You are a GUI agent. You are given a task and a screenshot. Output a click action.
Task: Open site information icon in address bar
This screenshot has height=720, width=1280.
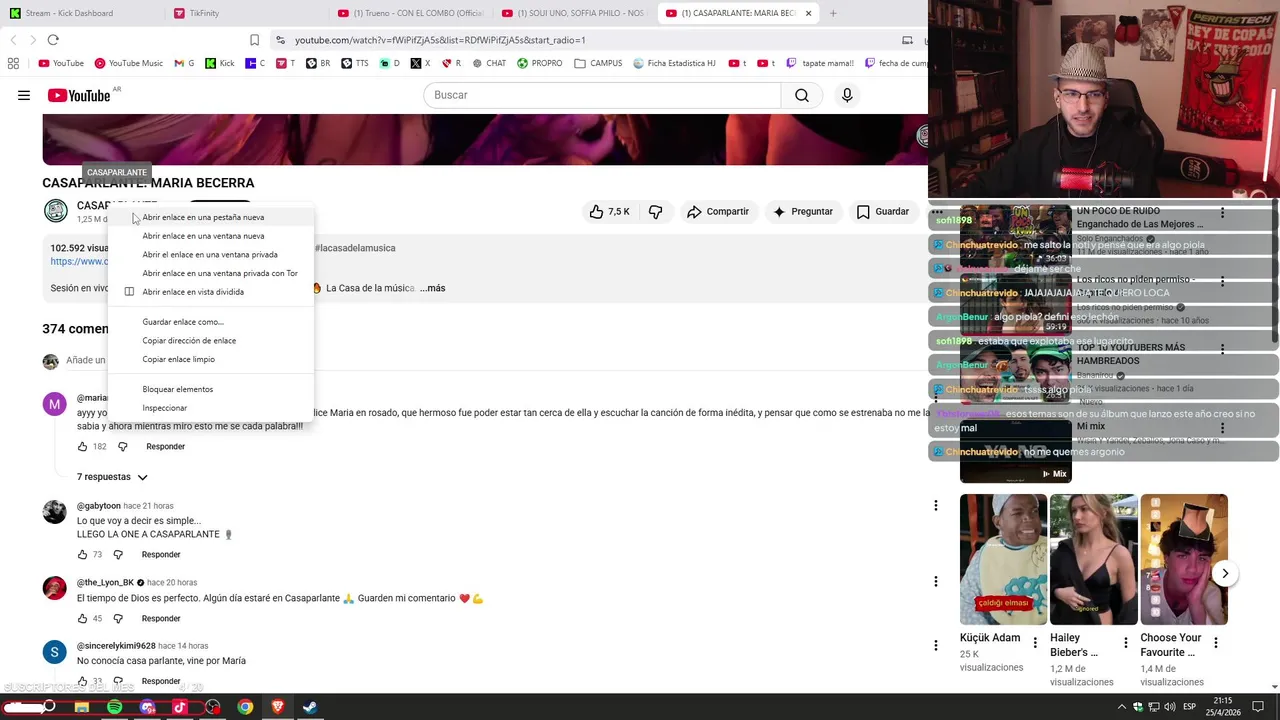coord(281,40)
